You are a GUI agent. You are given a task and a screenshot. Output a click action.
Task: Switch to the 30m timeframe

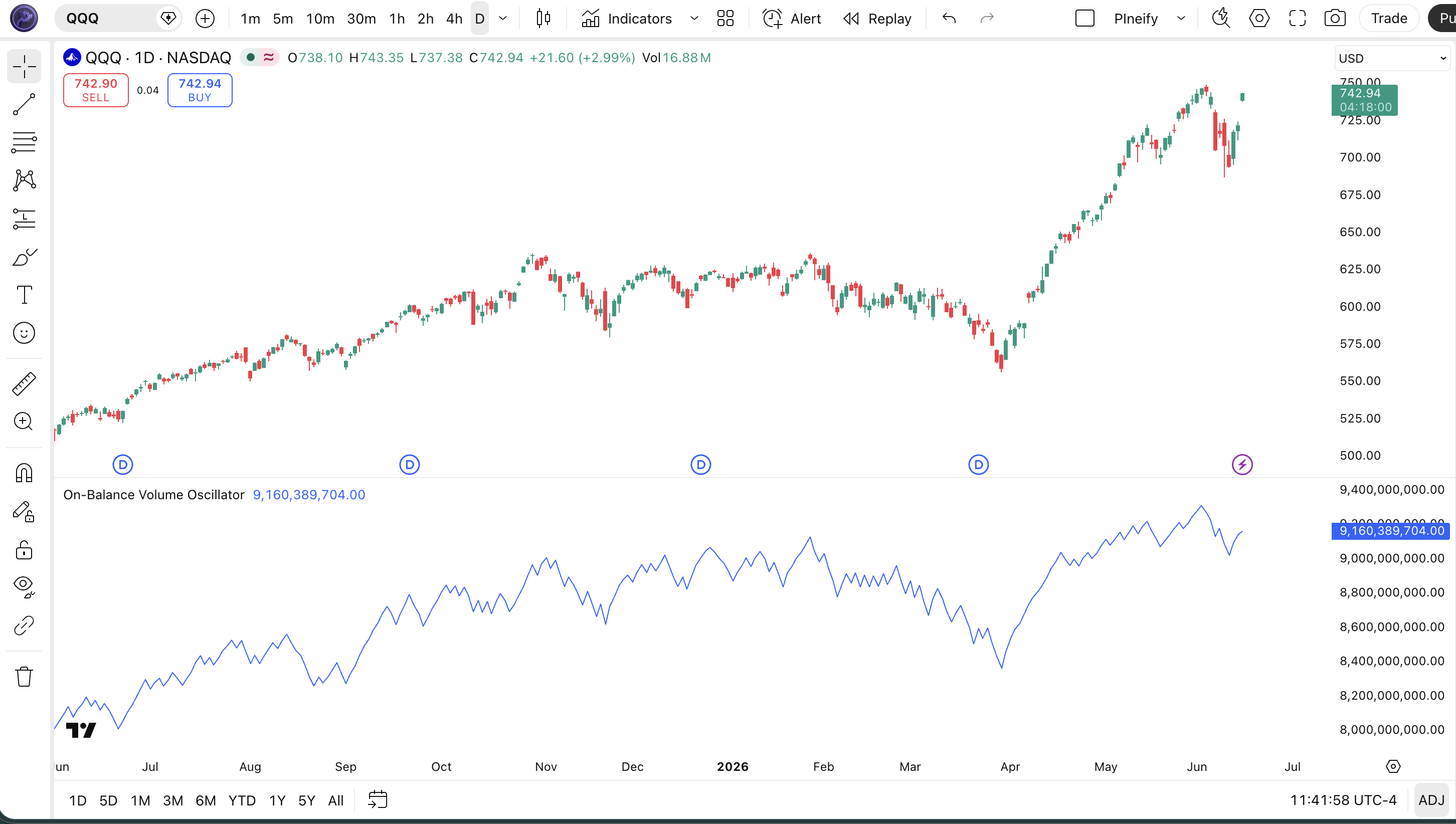(x=361, y=19)
